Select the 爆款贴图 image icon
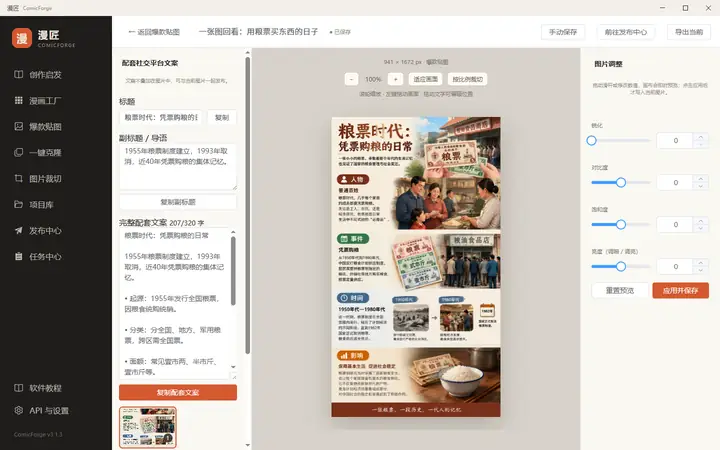The width and height of the screenshot is (720, 450). [x=18, y=126]
